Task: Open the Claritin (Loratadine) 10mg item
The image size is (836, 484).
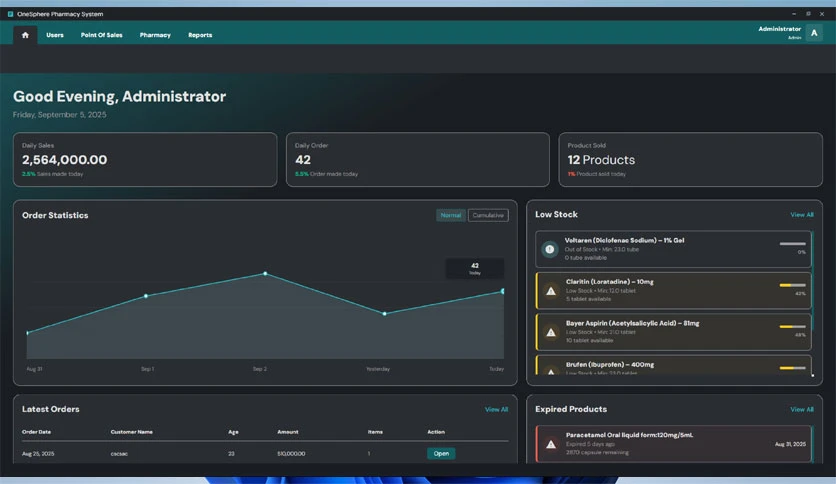Action: click(673, 291)
